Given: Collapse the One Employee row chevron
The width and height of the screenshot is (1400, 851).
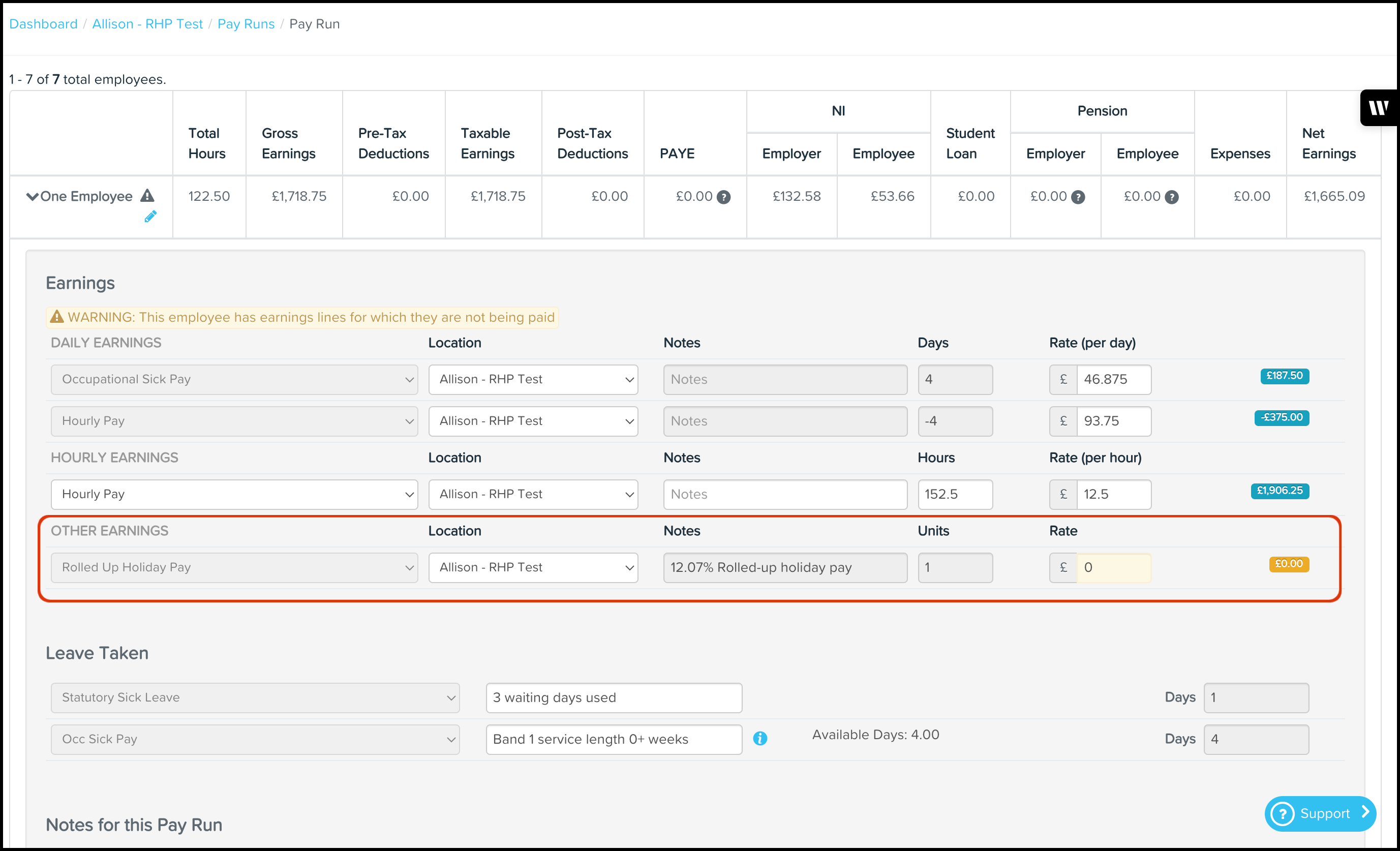Looking at the screenshot, I should pyautogui.click(x=33, y=197).
